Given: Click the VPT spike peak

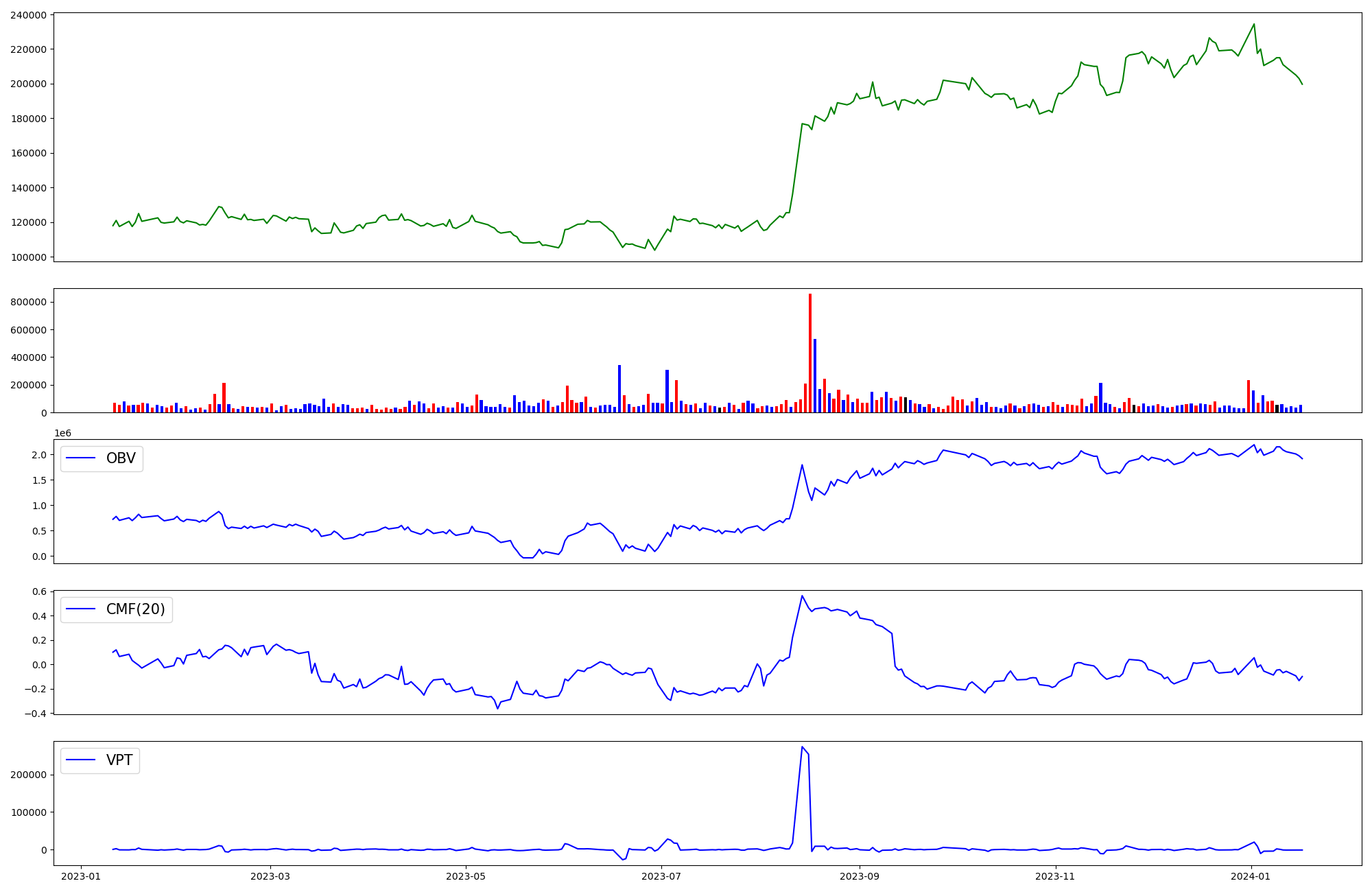Looking at the screenshot, I should (x=802, y=747).
